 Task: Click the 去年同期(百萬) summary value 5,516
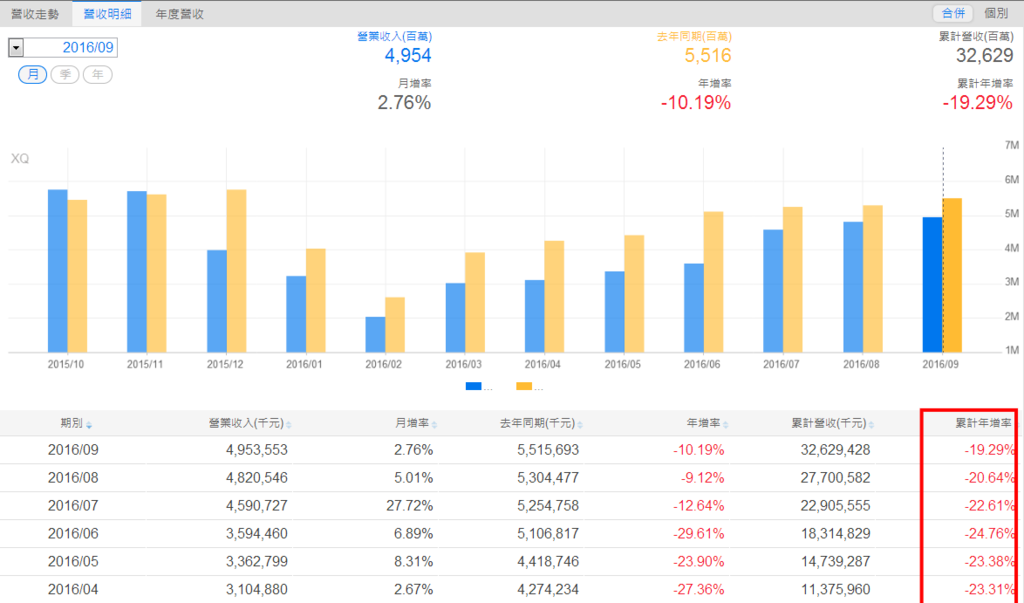click(x=708, y=56)
